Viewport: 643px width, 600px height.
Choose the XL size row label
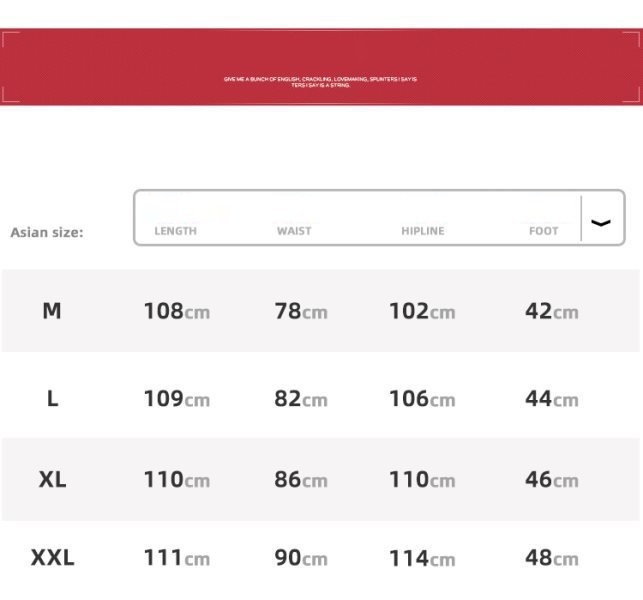pos(52,479)
